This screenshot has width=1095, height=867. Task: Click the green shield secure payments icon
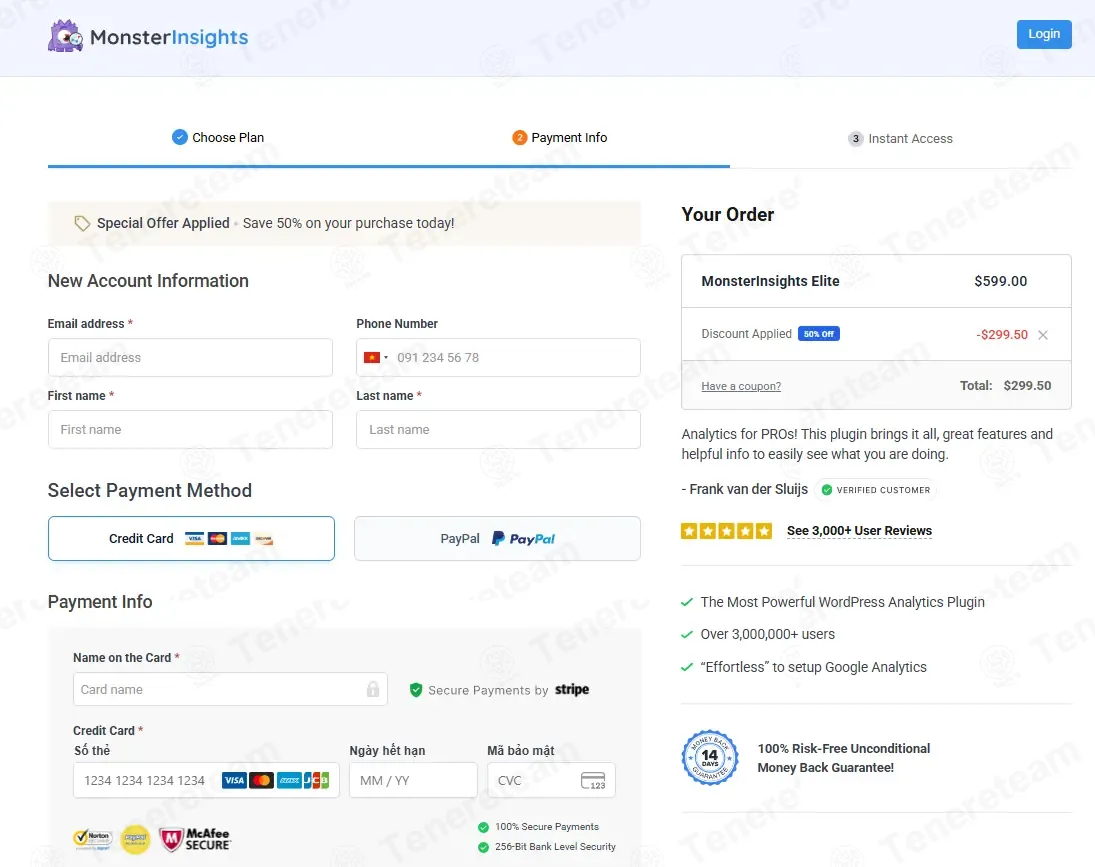(x=416, y=690)
